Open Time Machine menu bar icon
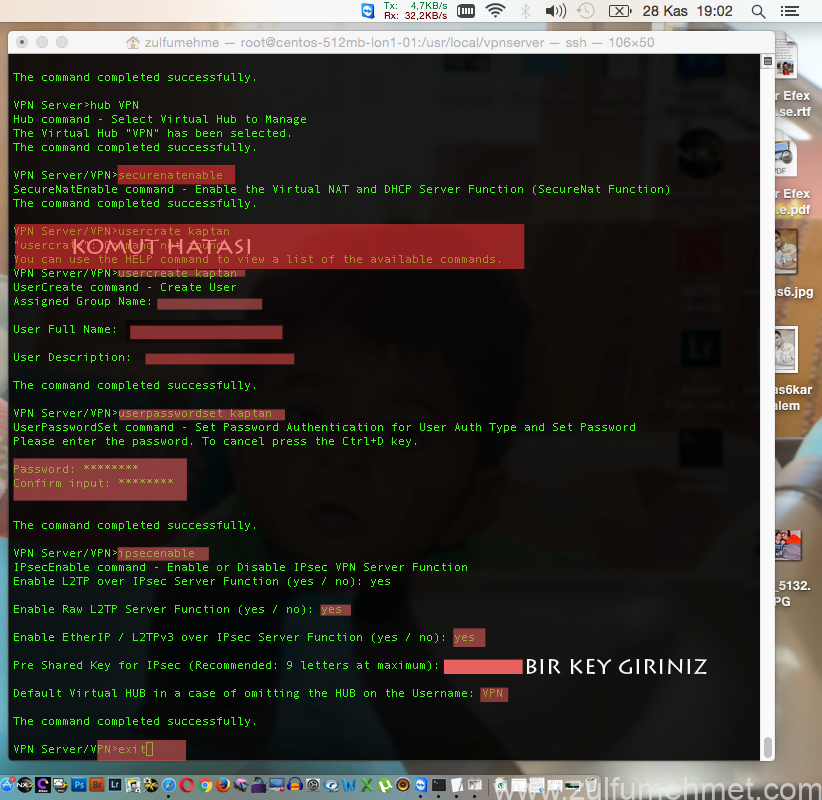822x800 pixels. (x=586, y=11)
